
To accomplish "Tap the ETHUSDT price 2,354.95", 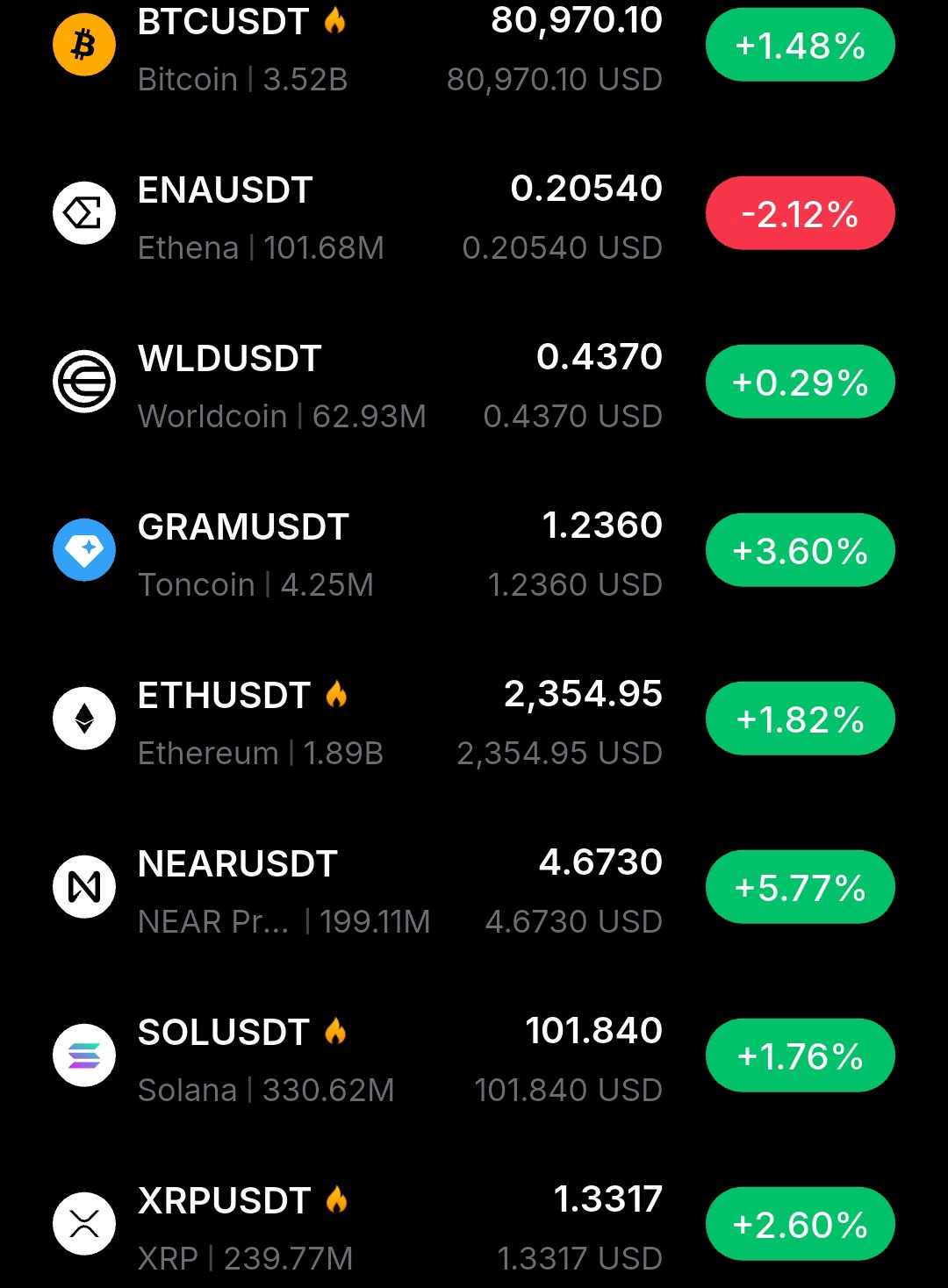I will click(583, 694).
